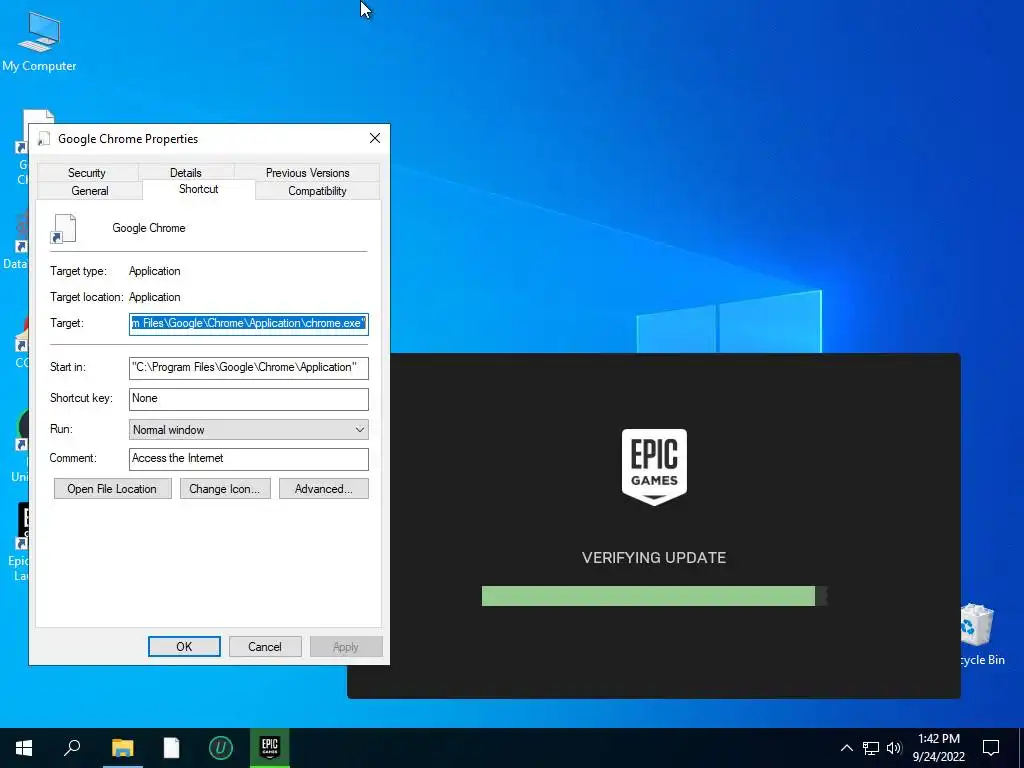Open the Previous Versions tab
1024x768 pixels.
[x=307, y=172]
